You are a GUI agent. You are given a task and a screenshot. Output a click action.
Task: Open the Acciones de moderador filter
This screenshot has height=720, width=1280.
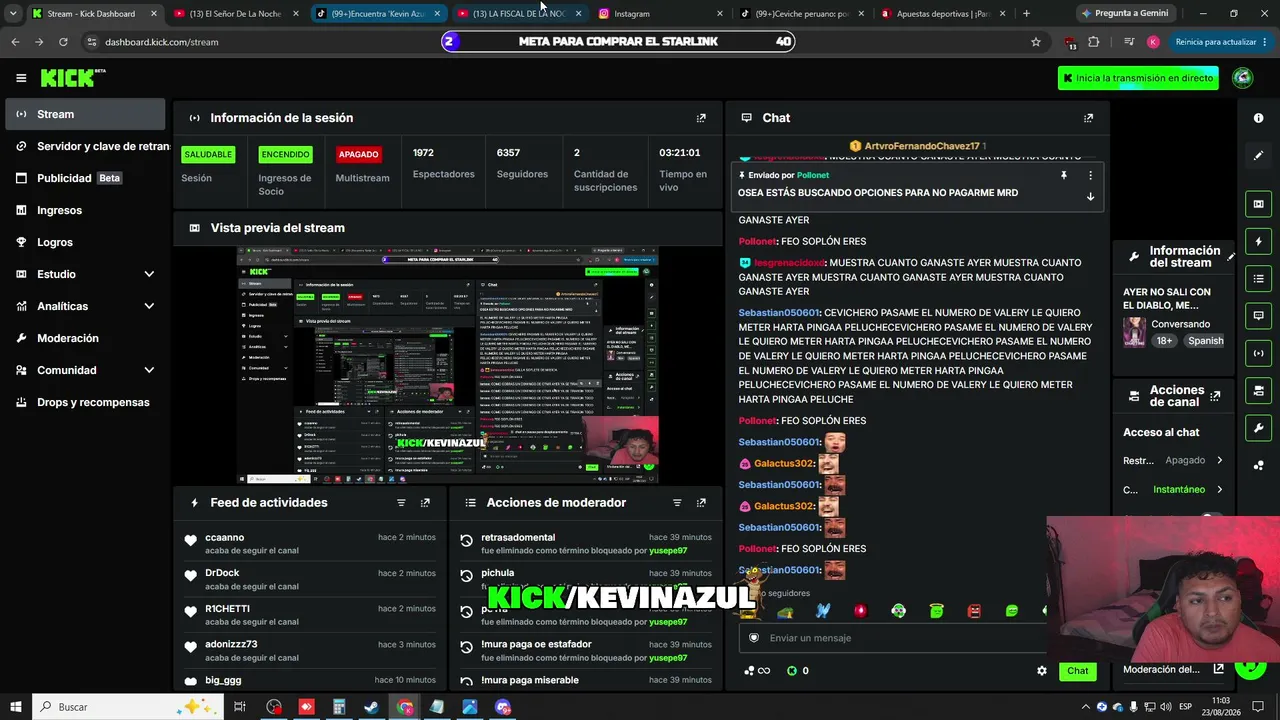tap(677, 503)
